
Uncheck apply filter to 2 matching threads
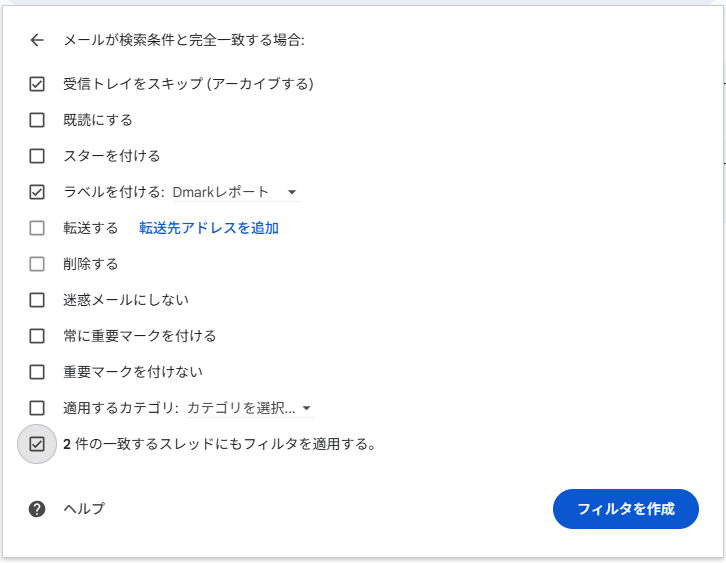tap(37, 444)
